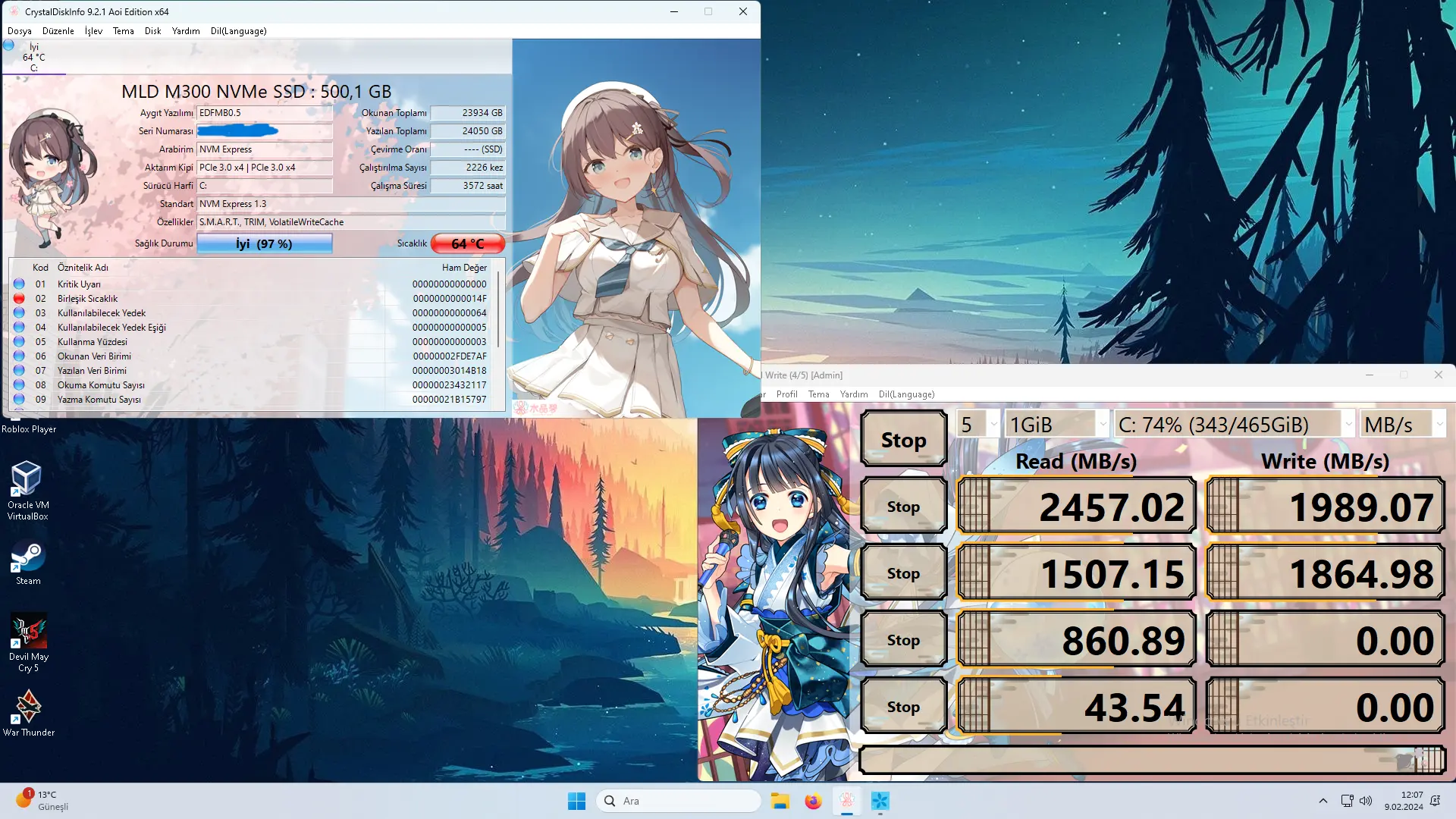Click the taskbar search box Ara
The height and width of the screenshot is (819, 1456).
679,801
